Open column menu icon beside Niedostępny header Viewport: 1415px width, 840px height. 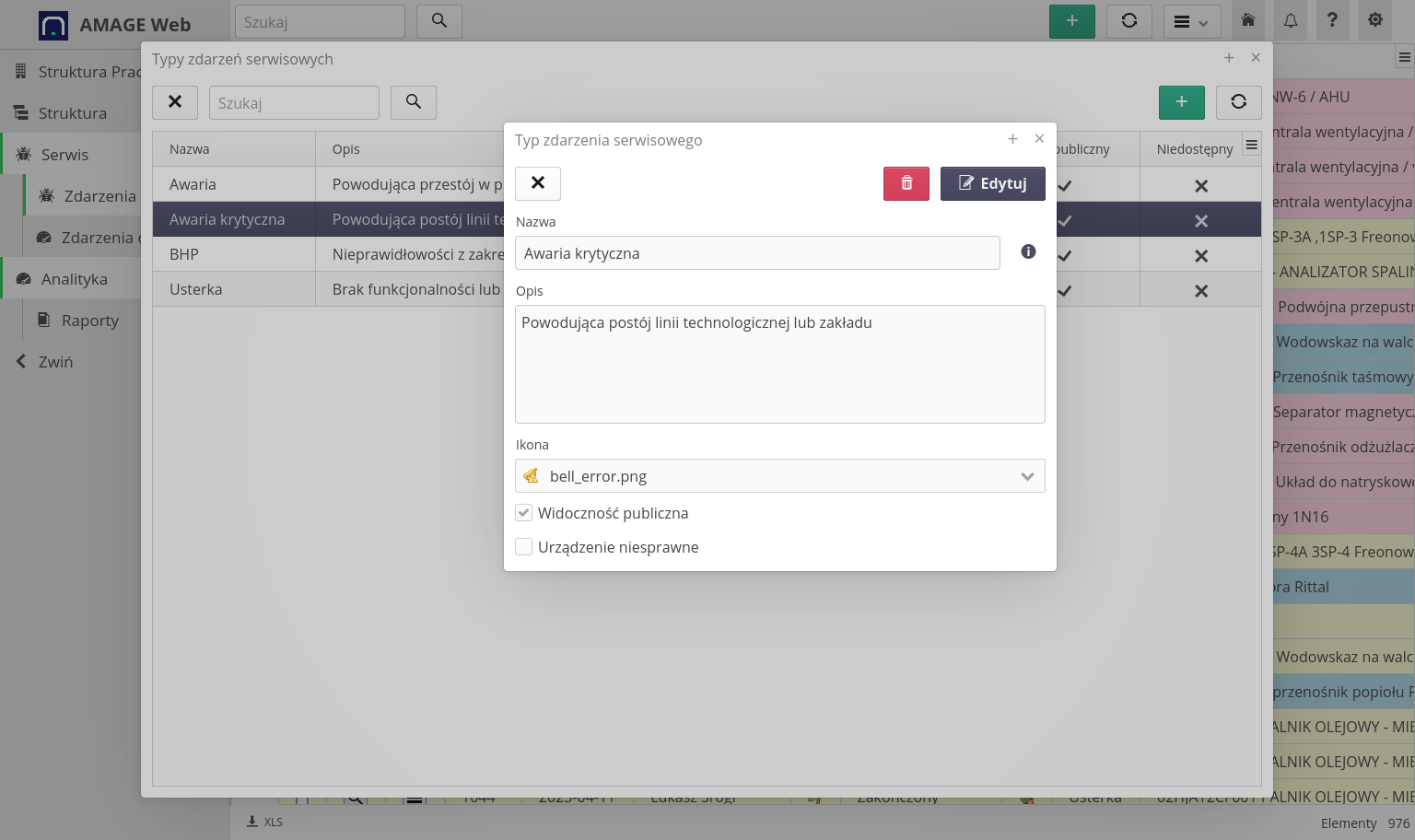coord(1251,145)
